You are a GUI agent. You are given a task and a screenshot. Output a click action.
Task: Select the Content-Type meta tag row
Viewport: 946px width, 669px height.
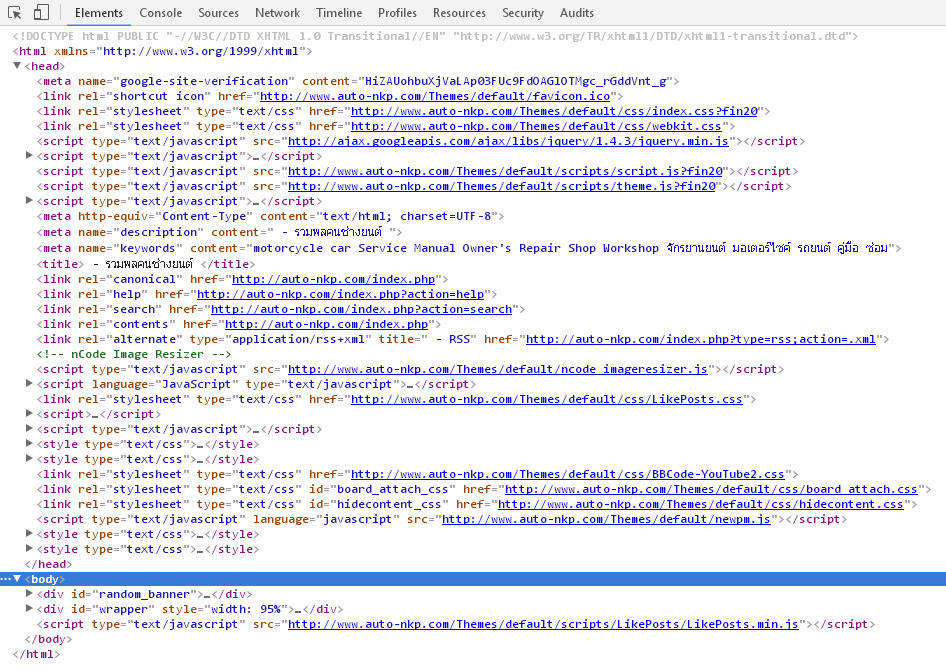(x=270, y=216)
